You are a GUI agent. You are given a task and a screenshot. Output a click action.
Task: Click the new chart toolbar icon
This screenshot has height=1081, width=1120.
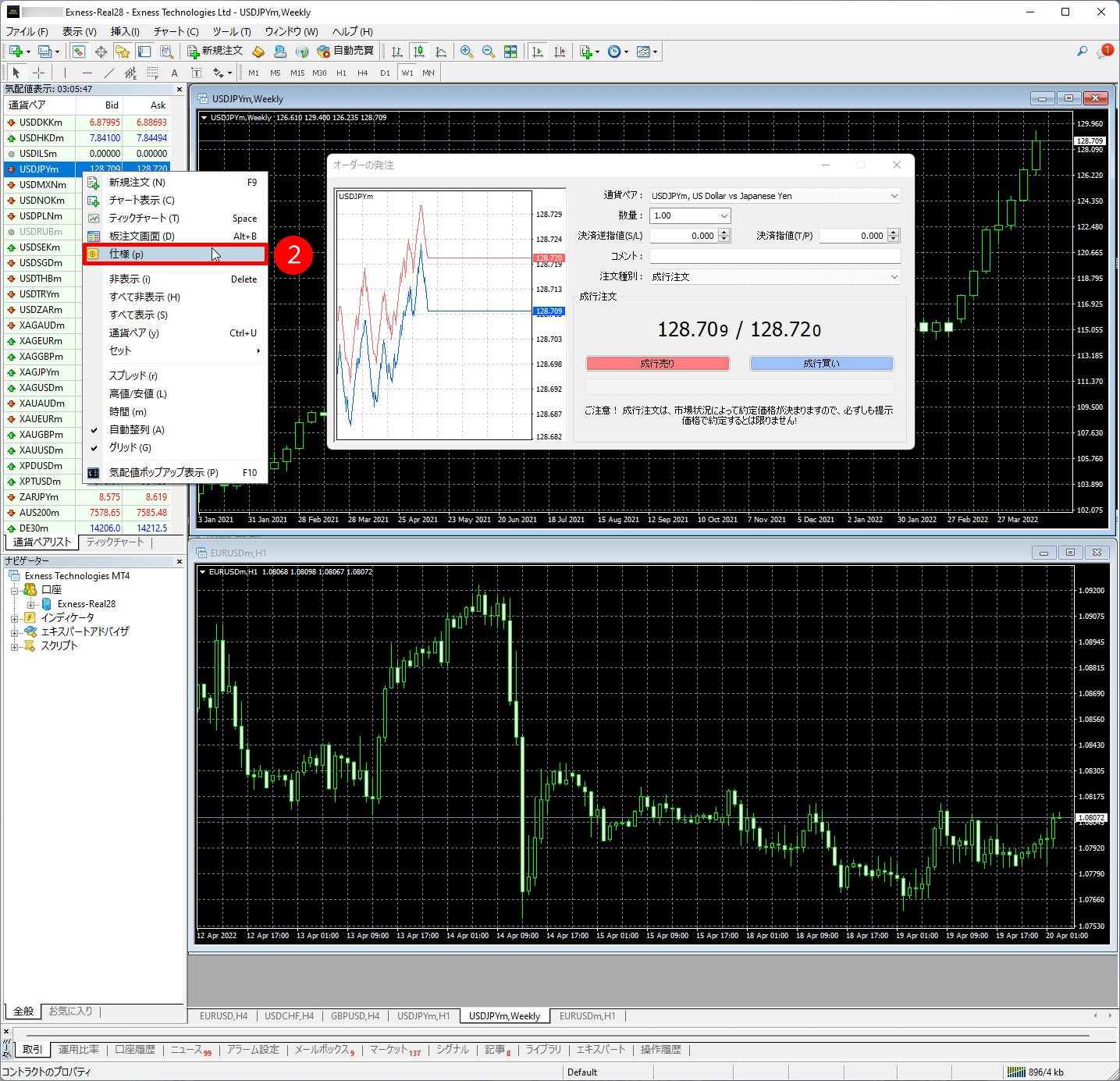[16, 52]
